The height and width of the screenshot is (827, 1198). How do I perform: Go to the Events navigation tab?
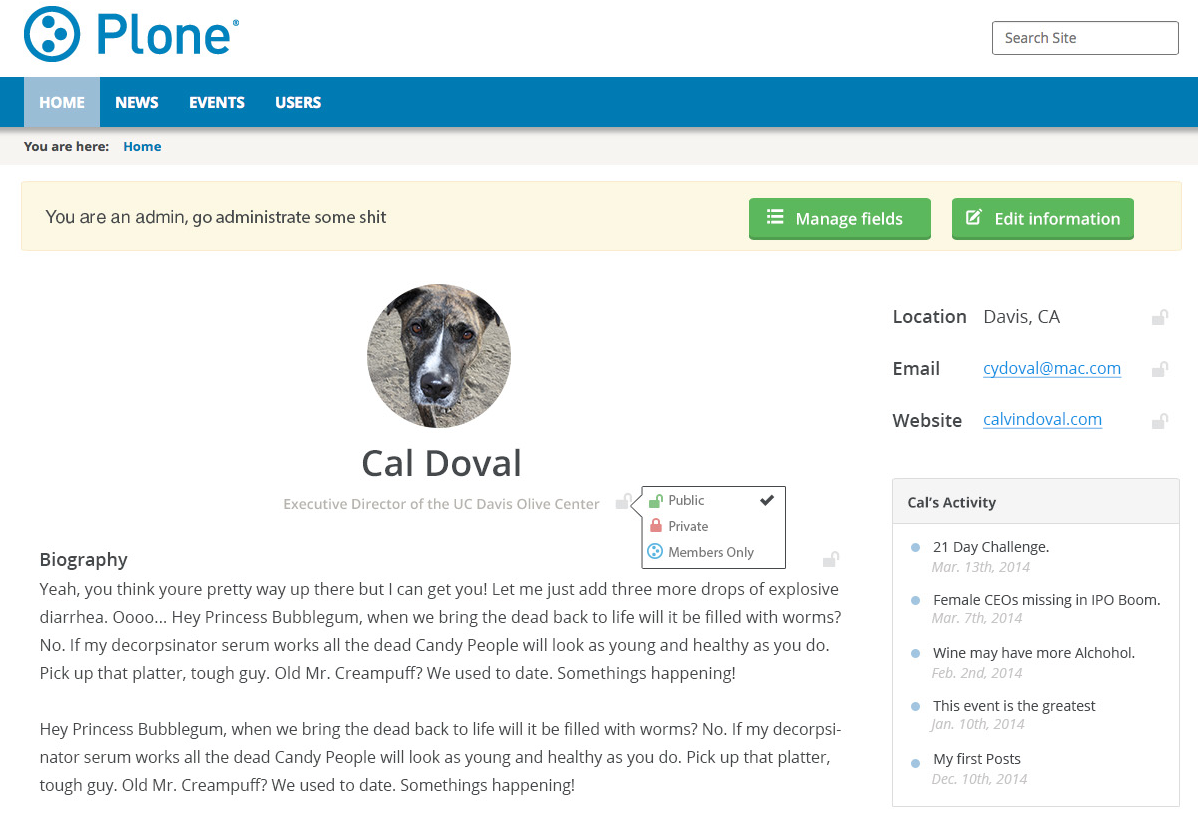point(217,102)
